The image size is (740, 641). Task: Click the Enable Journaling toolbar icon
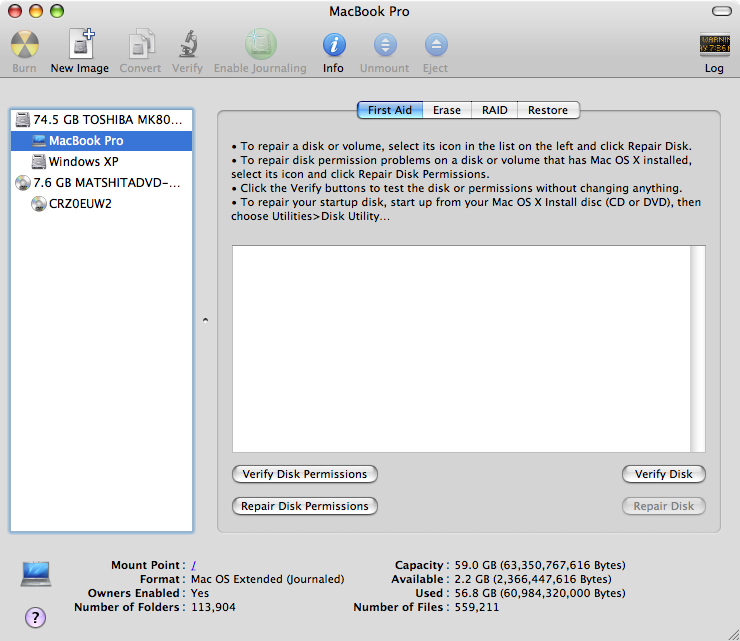pos(261,43)
